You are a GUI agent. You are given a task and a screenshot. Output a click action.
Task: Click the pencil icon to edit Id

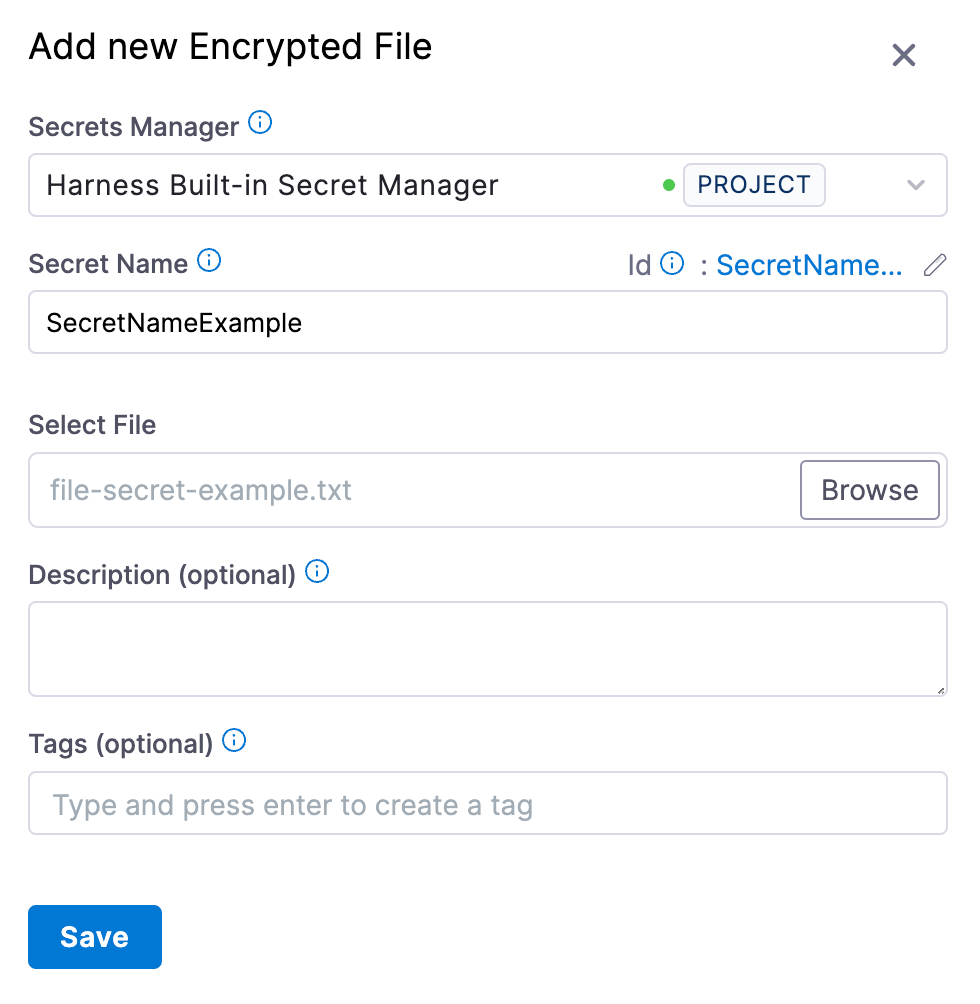pyautogui.click(x=934, y=265)
